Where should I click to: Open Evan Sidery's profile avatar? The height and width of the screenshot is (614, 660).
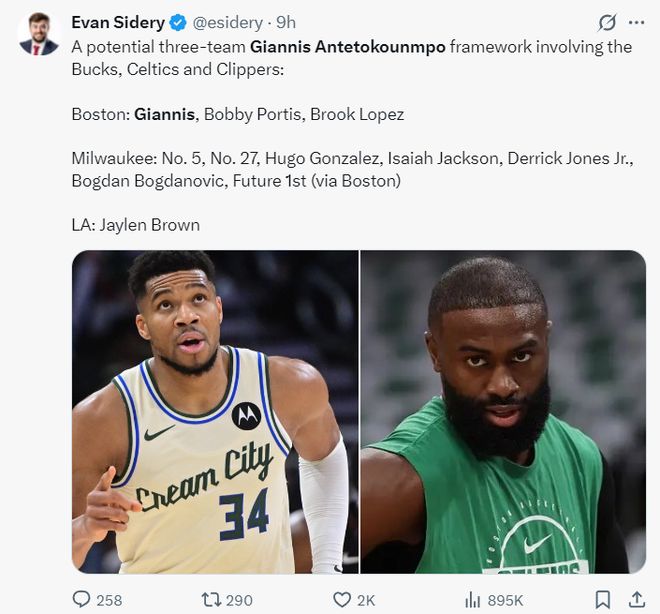pos(38,34)
